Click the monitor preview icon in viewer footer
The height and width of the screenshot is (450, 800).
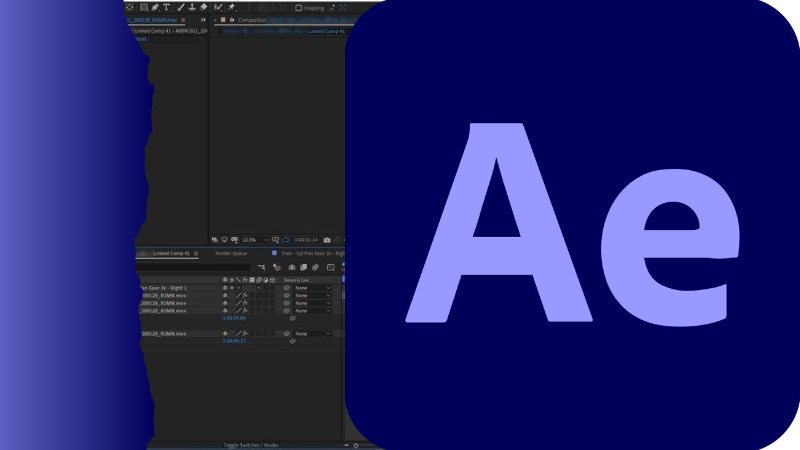click(x=224, y=240)
